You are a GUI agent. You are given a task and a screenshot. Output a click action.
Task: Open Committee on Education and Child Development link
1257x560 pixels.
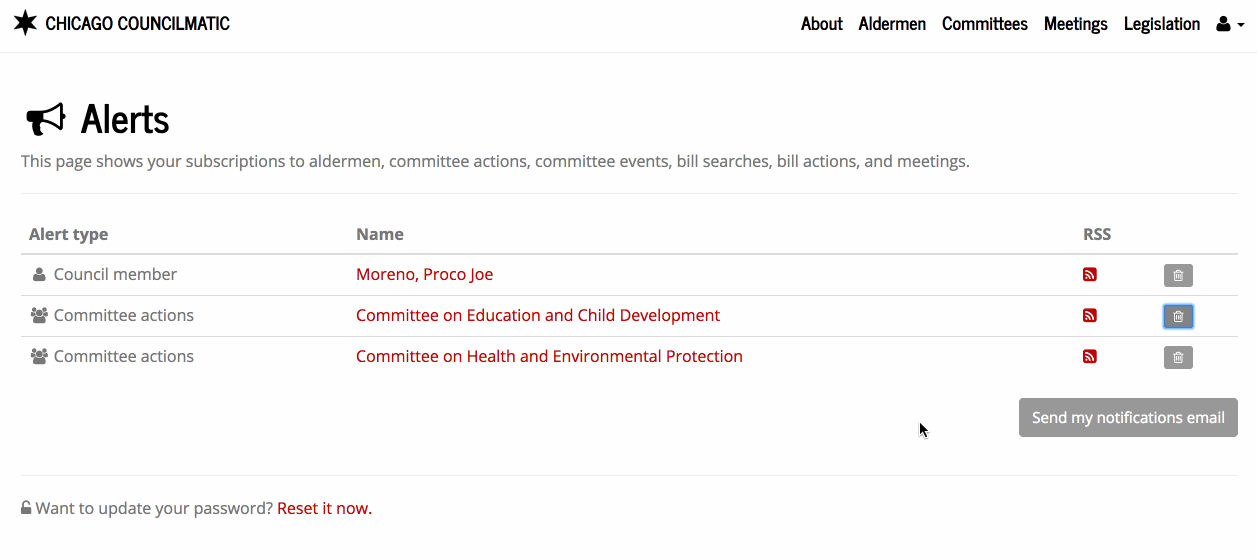click(x=538, y=315)
